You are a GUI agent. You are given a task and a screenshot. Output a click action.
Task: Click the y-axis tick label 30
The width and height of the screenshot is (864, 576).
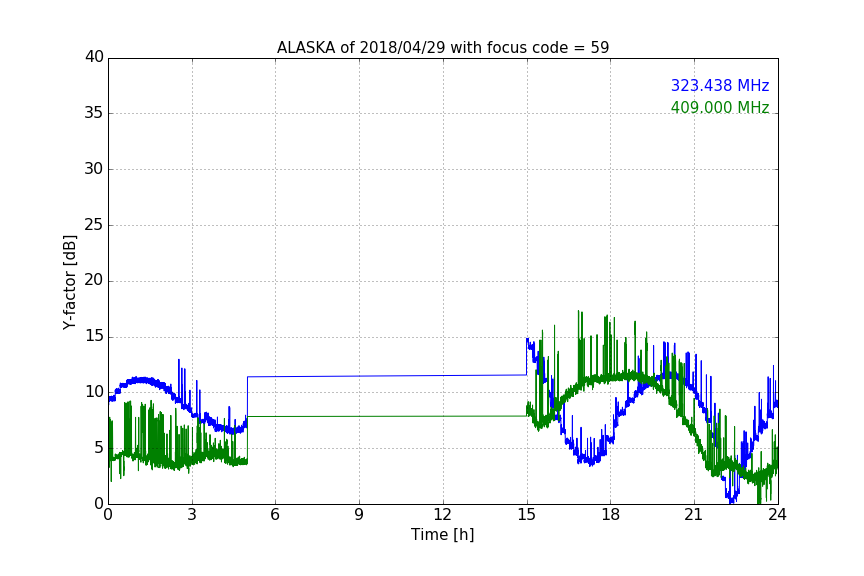click(94, 169)
